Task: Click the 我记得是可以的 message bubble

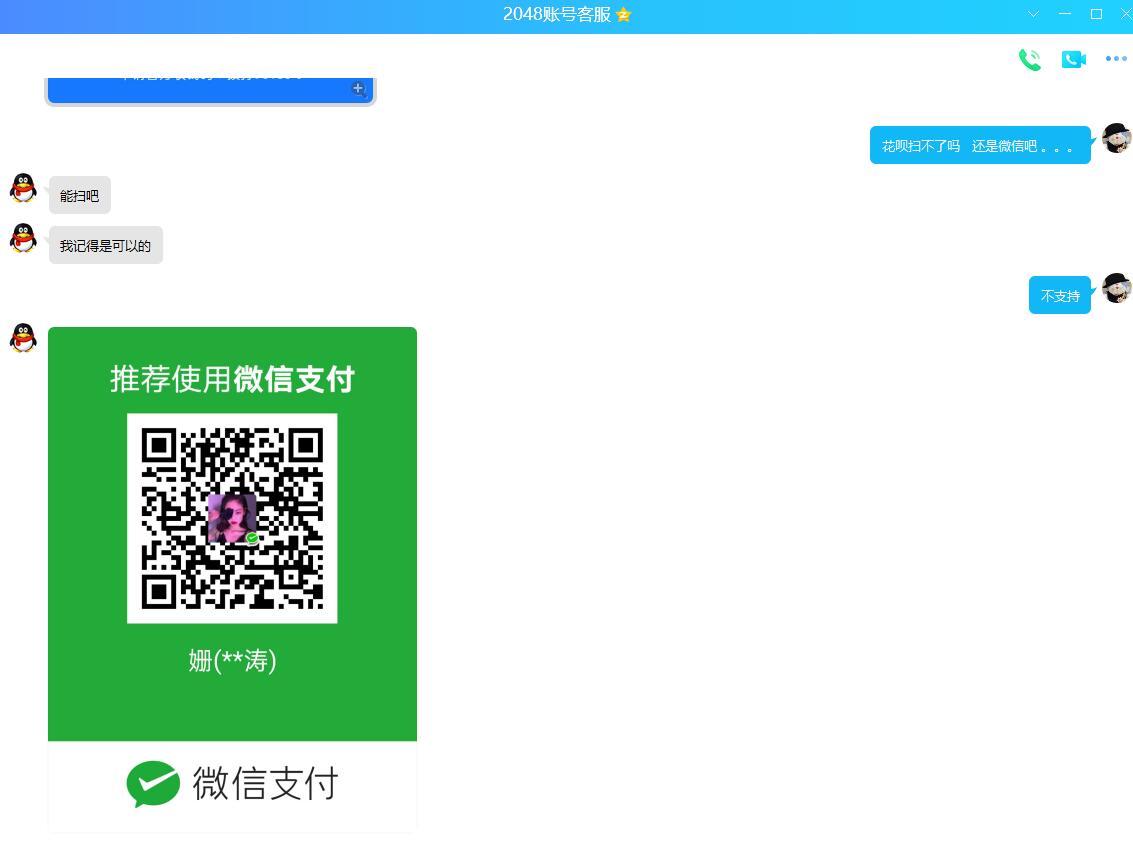Action: pos(105,245)
